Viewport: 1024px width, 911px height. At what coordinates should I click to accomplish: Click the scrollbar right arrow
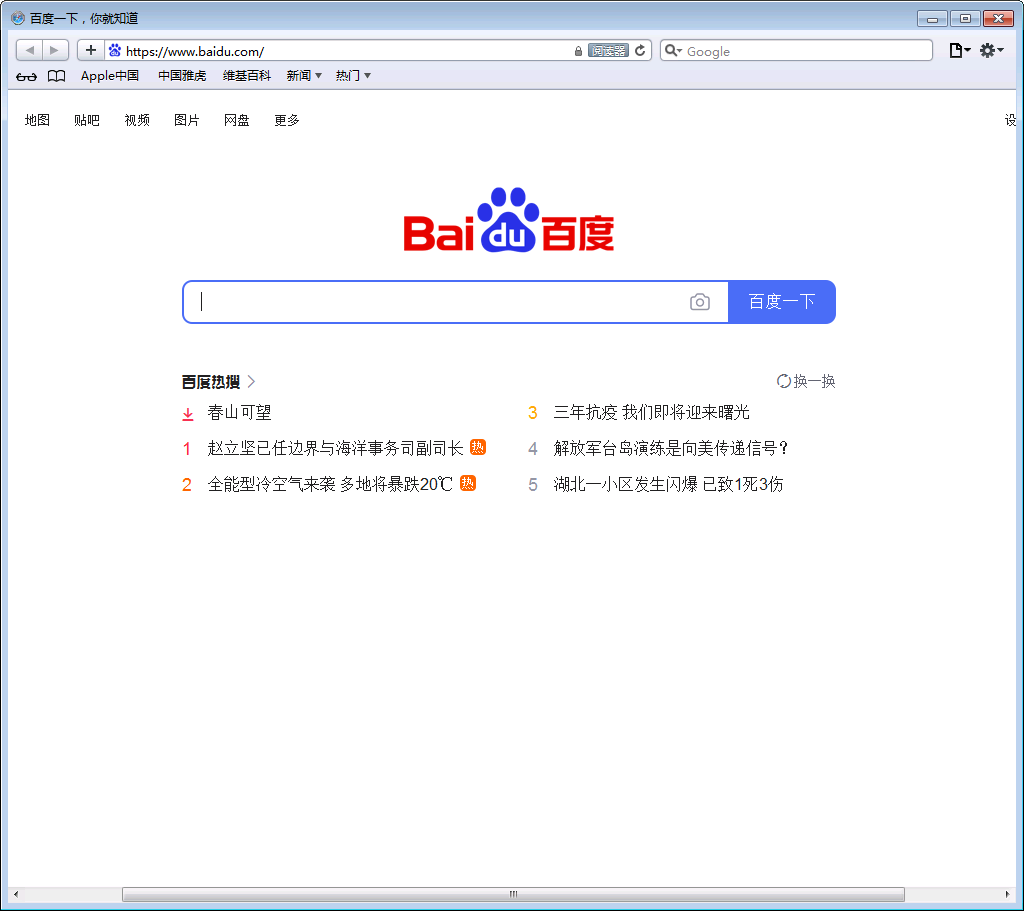pyautogui.click(x=1008, y=894)
